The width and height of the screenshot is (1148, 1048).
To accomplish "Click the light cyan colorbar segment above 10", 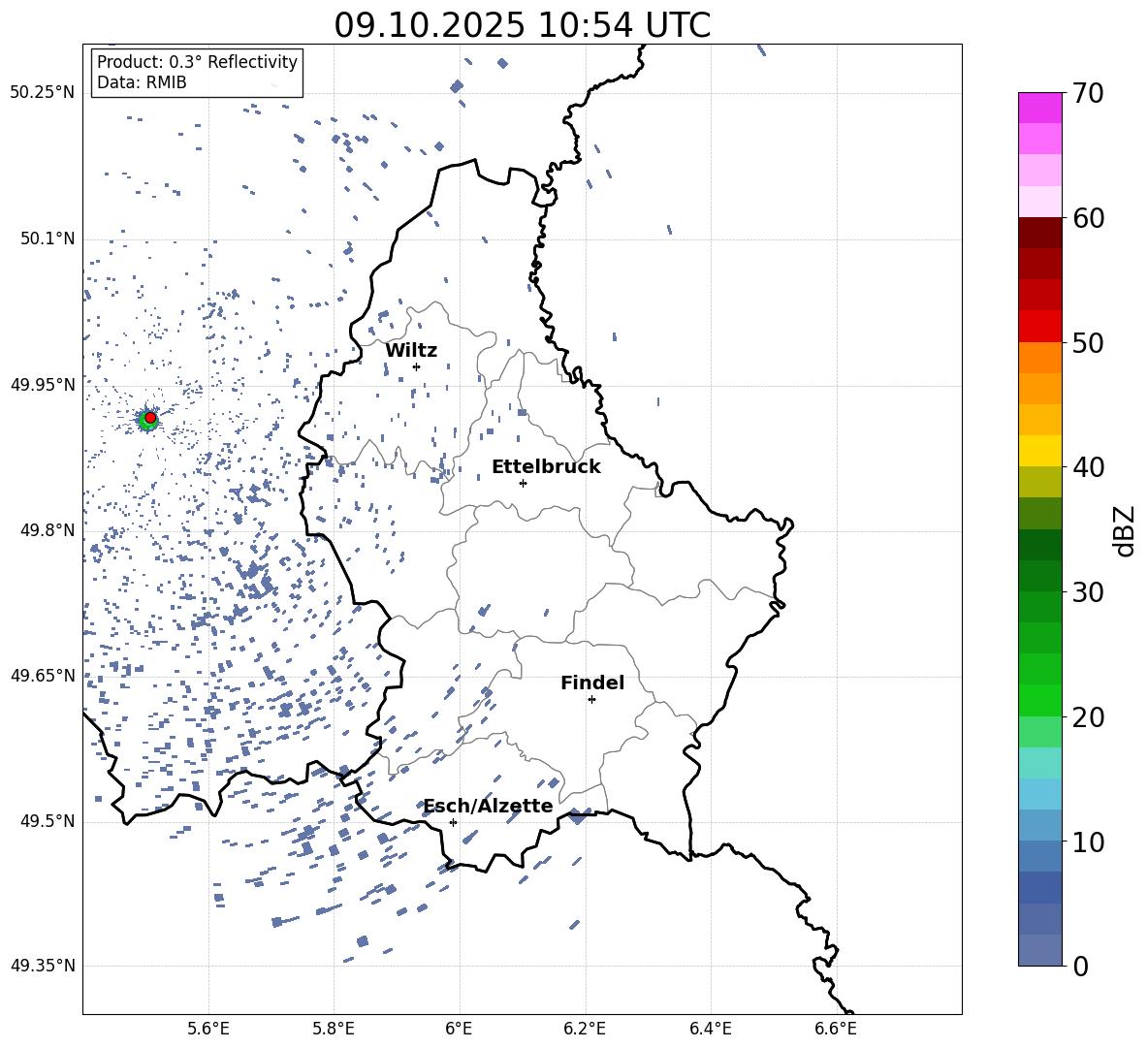I will click(1040, 794).
